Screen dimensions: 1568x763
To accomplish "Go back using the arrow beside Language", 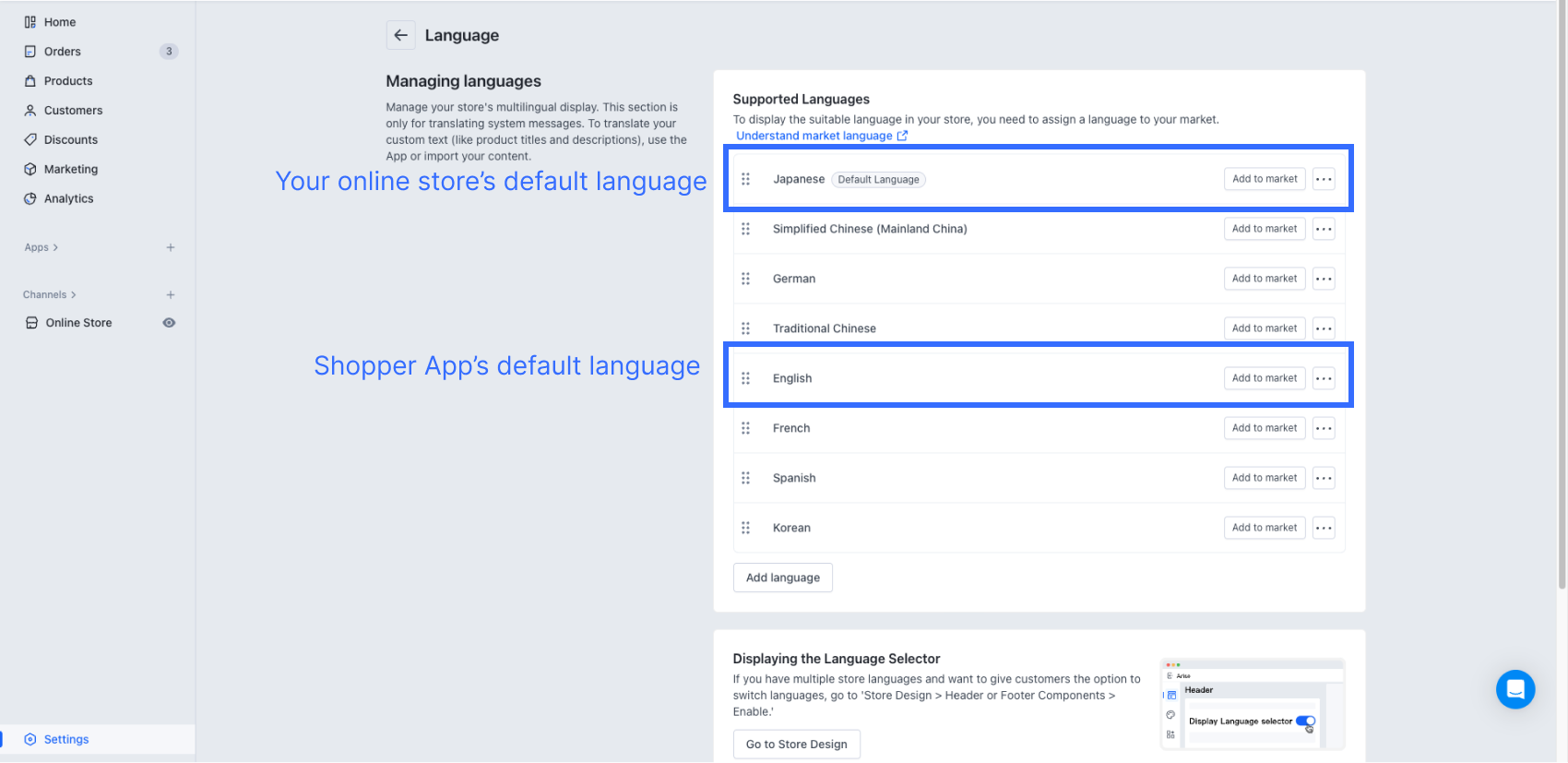I will click(x=400, y=35).
